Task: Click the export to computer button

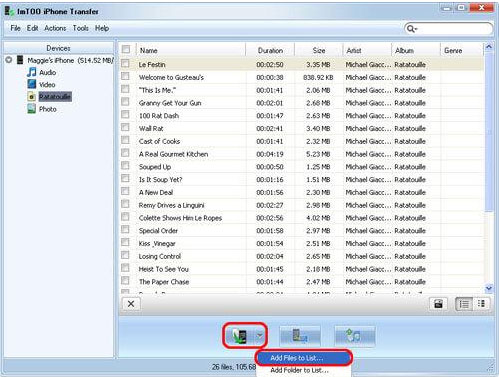Action: coord(300,336)
